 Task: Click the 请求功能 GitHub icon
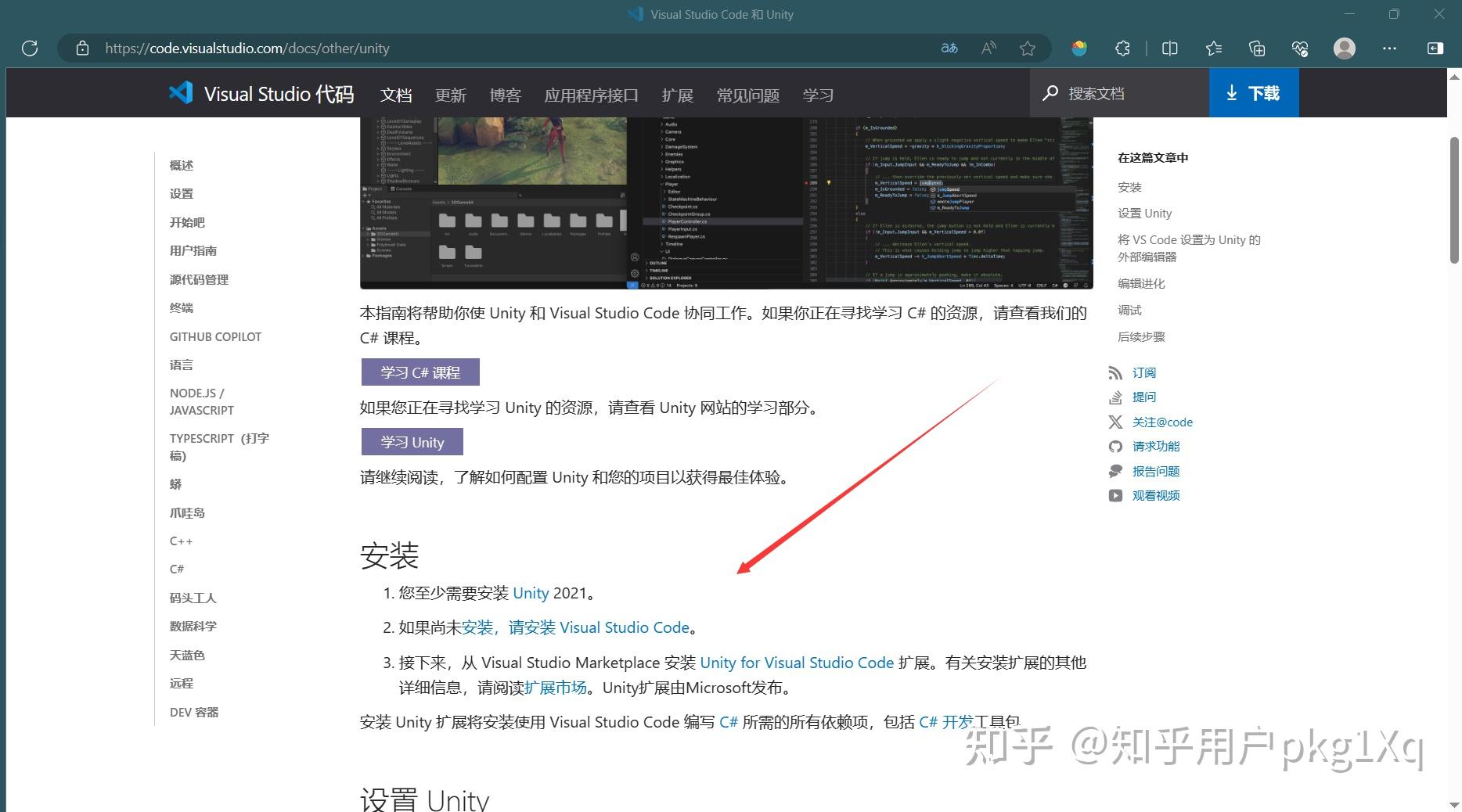pos(1115,446)
